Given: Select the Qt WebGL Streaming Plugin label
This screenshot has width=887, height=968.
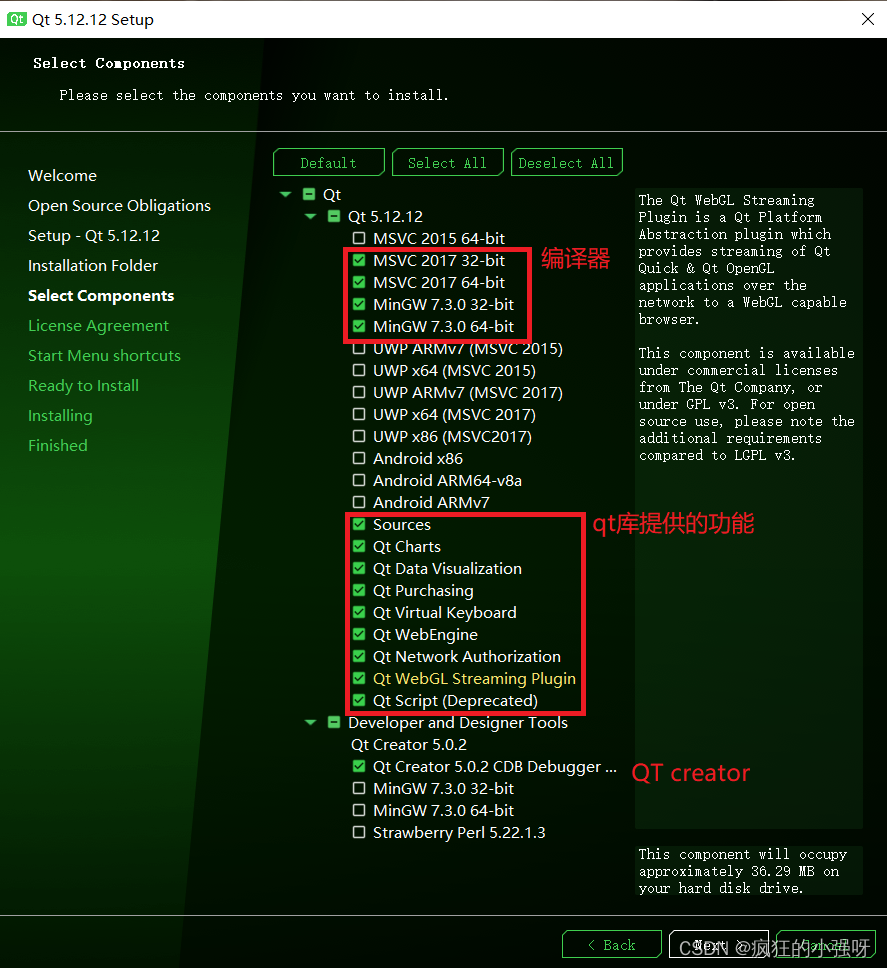Looking at the screenshot, I should (x=474, y=678).
